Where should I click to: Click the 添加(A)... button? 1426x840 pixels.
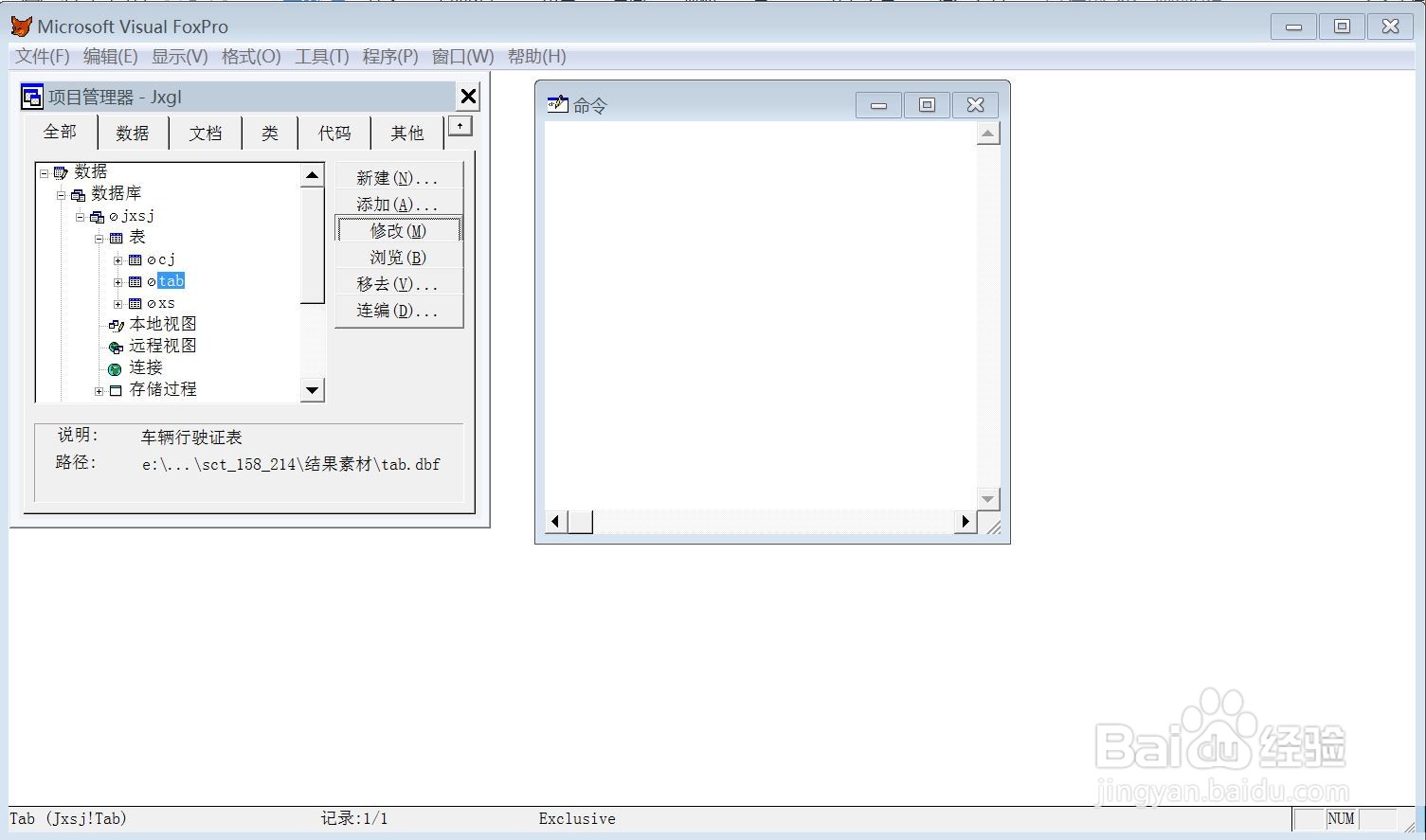399,205
